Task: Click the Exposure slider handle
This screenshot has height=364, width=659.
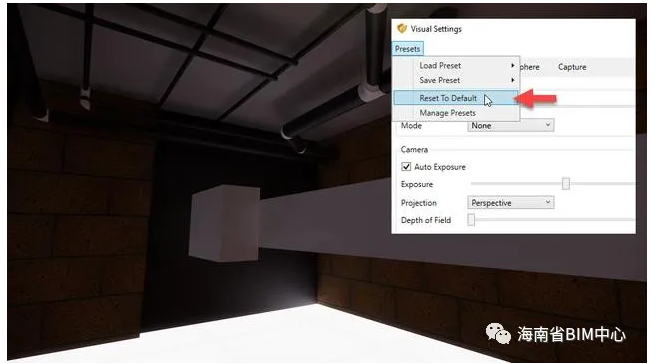Action: coord(566,184)
